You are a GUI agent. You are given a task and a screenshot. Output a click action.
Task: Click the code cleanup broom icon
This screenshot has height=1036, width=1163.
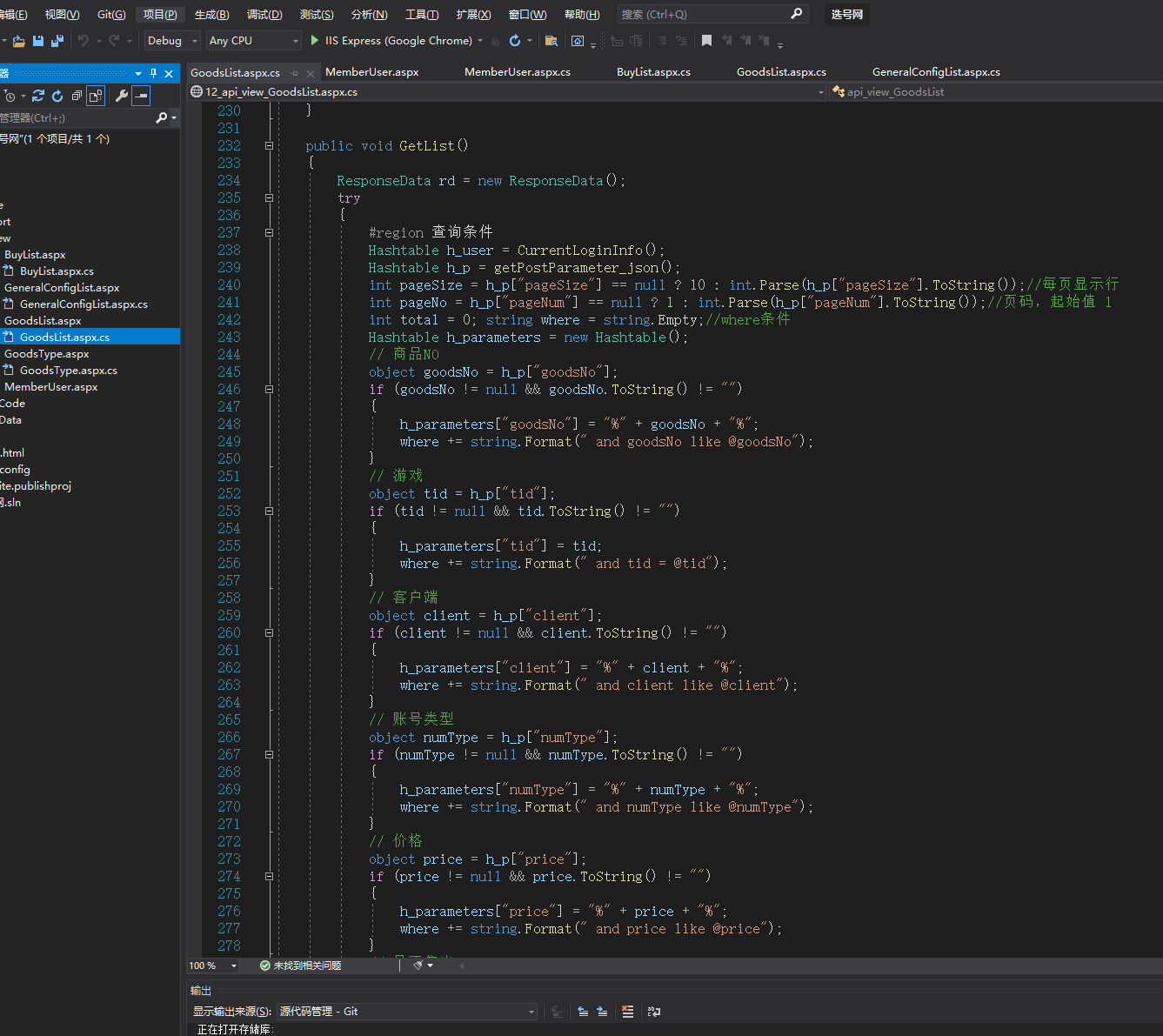click(418, 966)
